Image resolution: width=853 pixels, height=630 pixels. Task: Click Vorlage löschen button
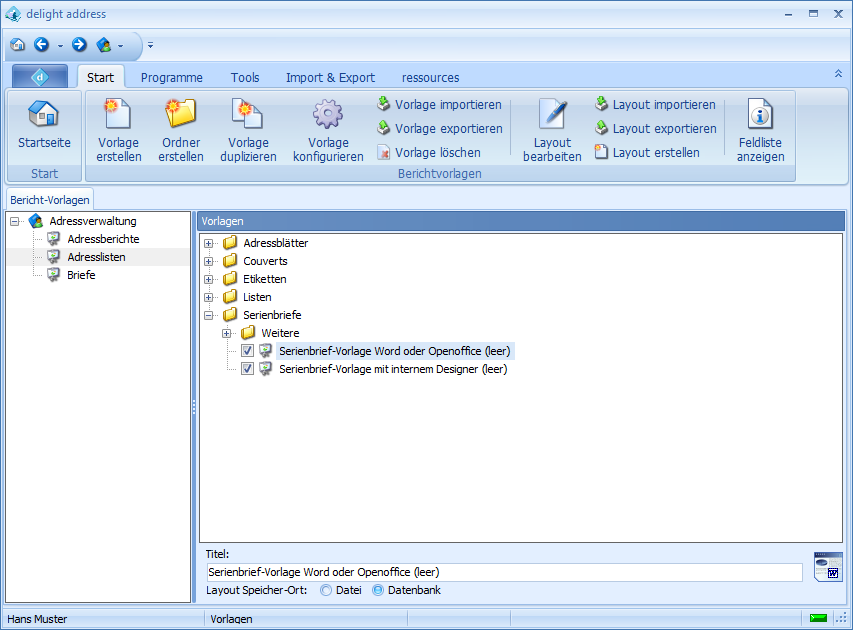(428, 153)
